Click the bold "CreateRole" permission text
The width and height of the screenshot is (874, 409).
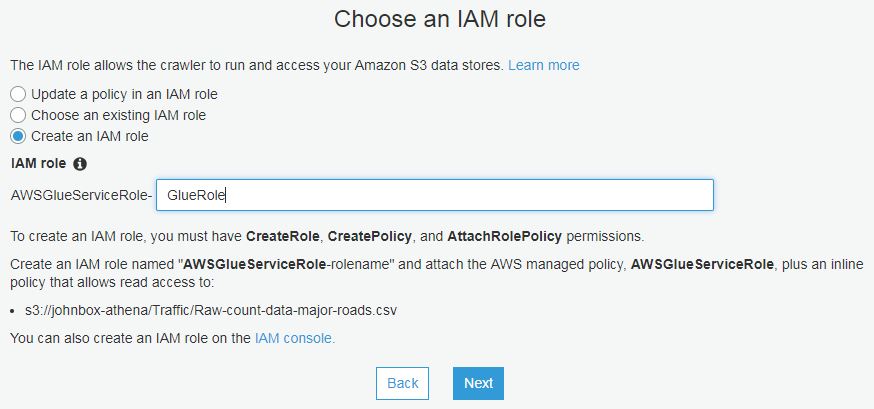coord(283,236)
